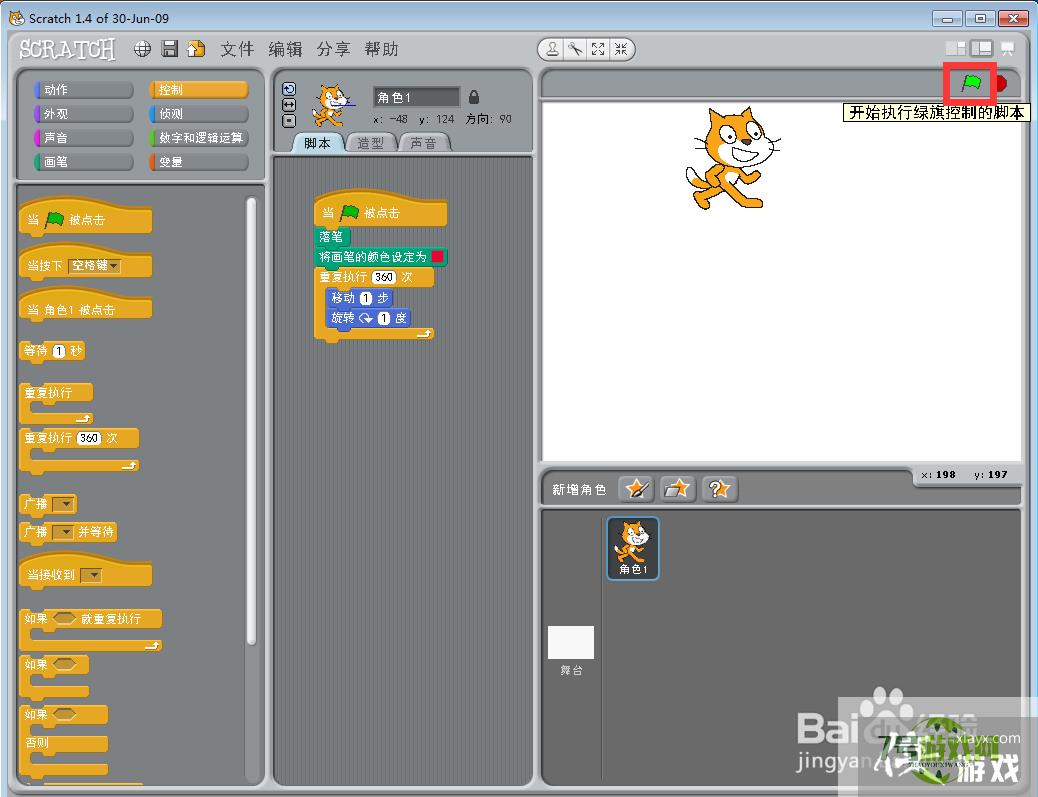Switch to the 声音 tab
The image size is (1038, 797).
point(424,143)
